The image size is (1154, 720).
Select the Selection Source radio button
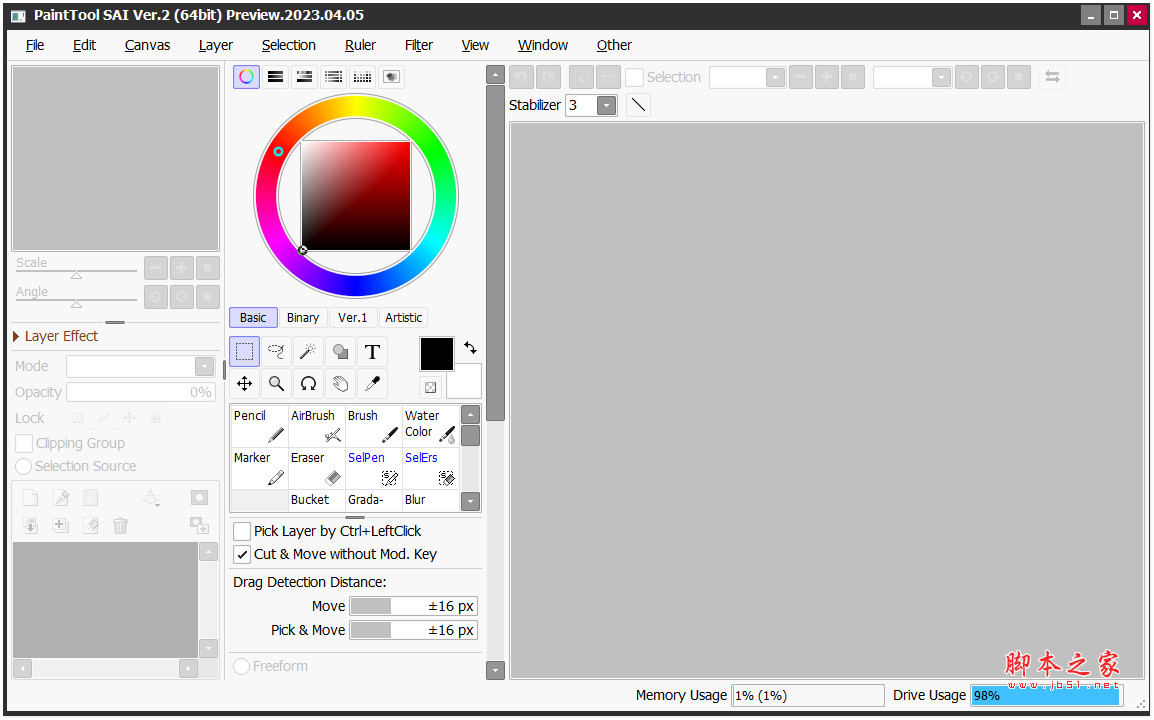(x=24, y=467)
